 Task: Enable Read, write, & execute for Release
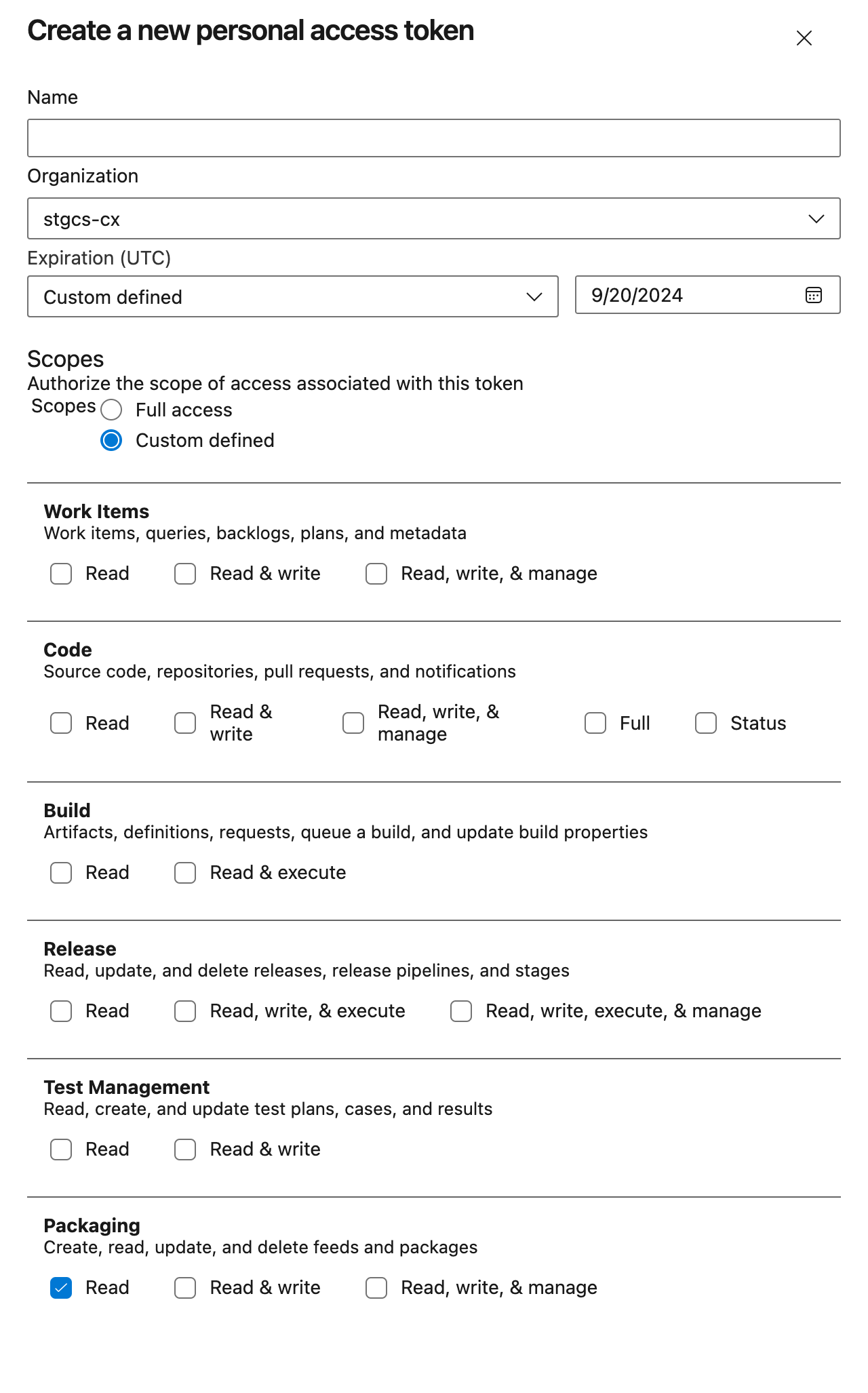[184, 1011]
